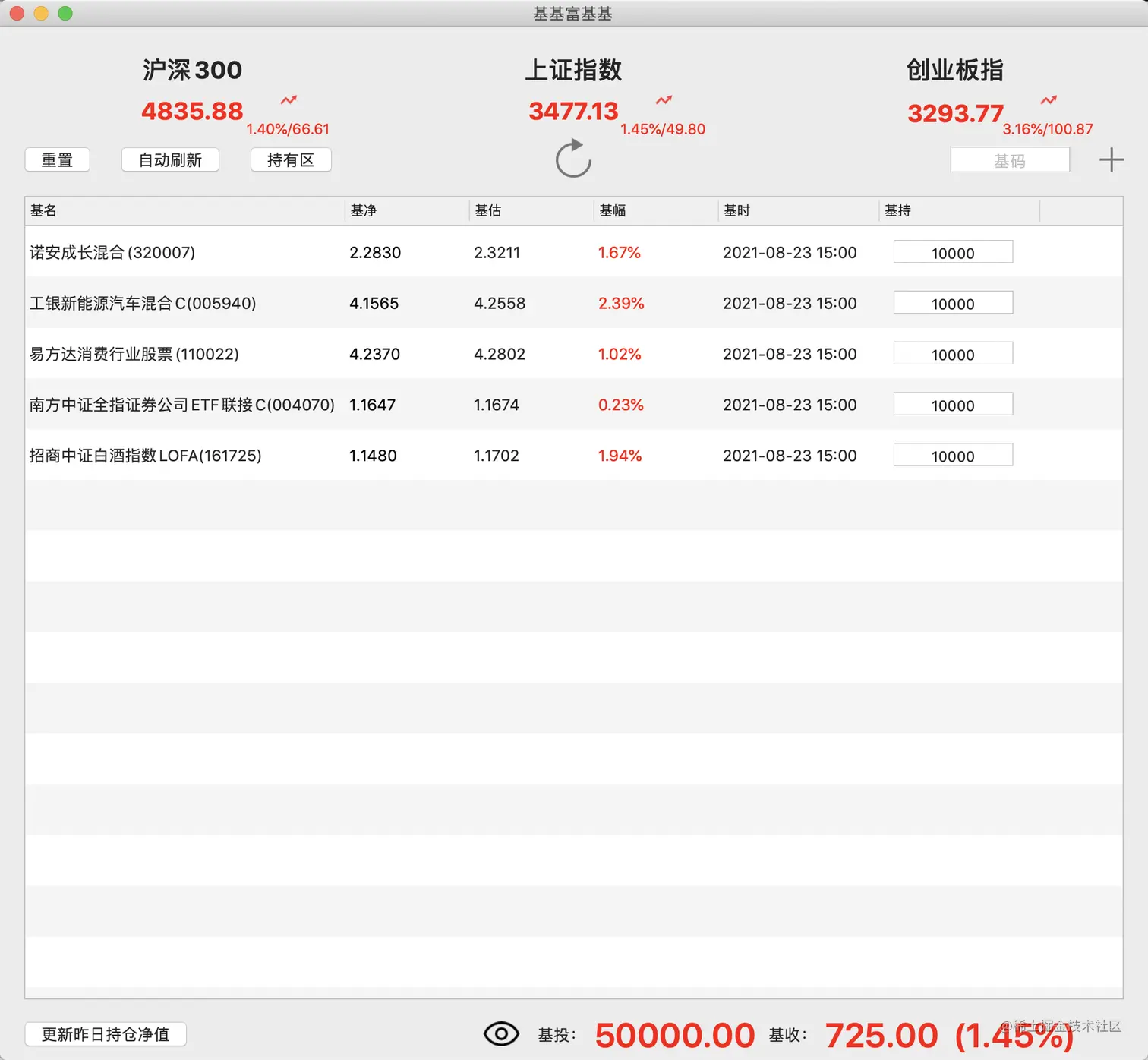Toggle the 自动刷新 button

[170, 160]
